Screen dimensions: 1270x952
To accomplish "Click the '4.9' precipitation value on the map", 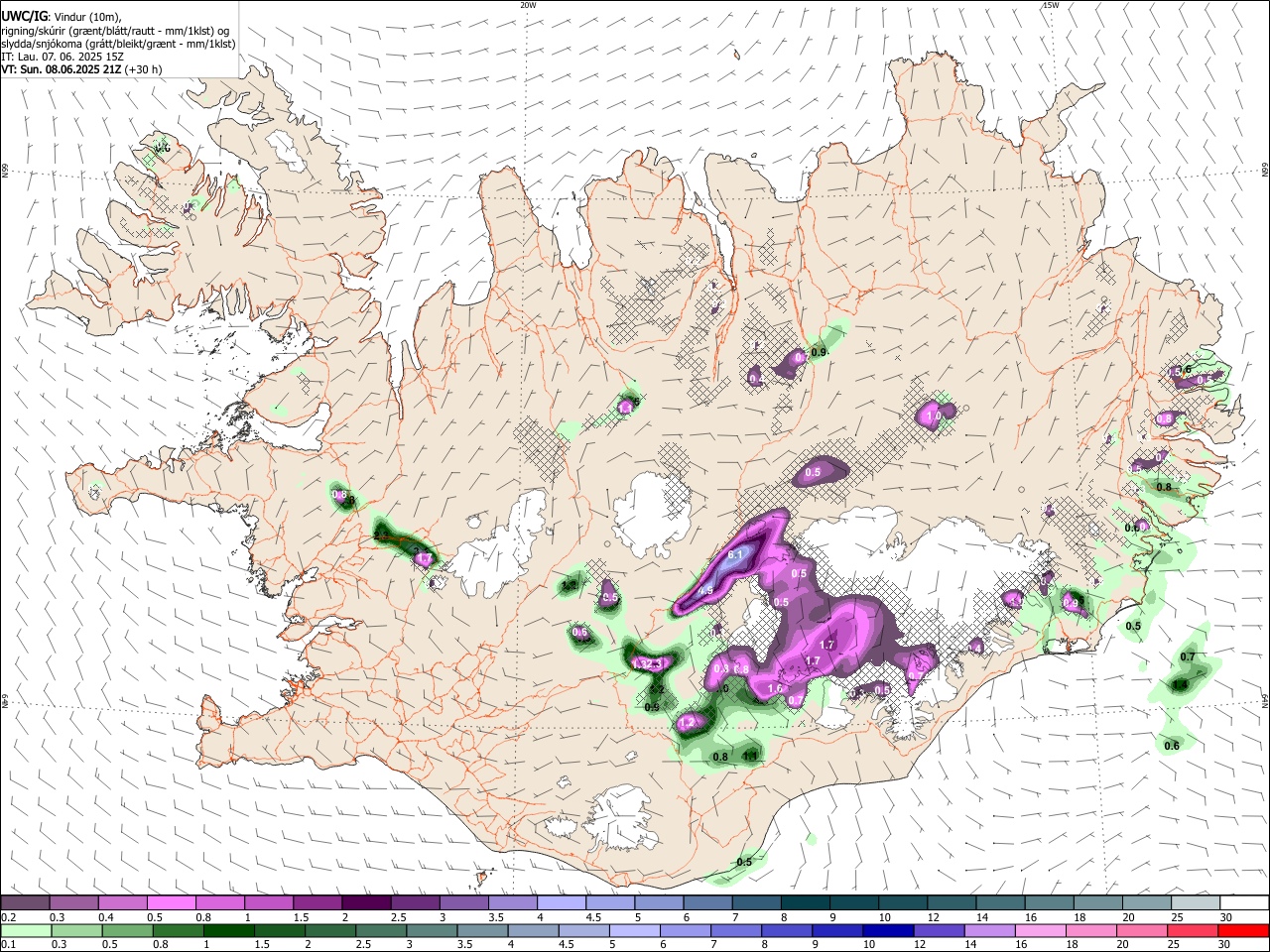I will click(x=706, y=591).
